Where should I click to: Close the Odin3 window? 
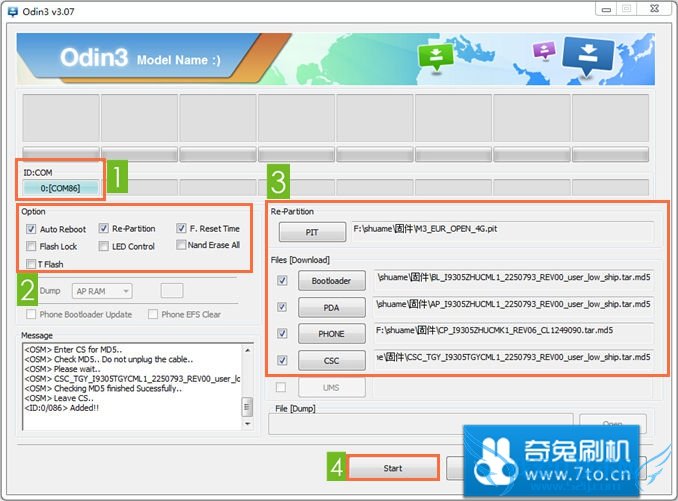point(655,9)
